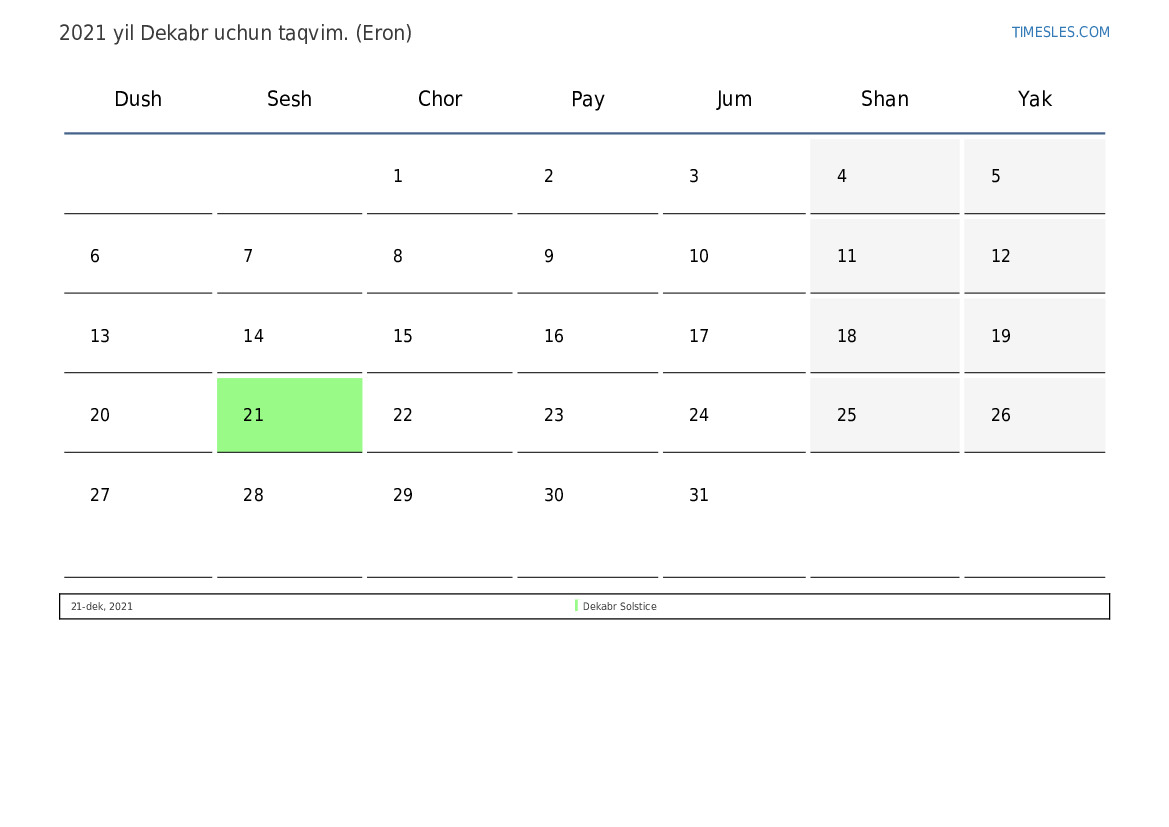This screenshot has width=1169, height=827.
Task: Select the Shan weekday header
Action: (885, 99)
